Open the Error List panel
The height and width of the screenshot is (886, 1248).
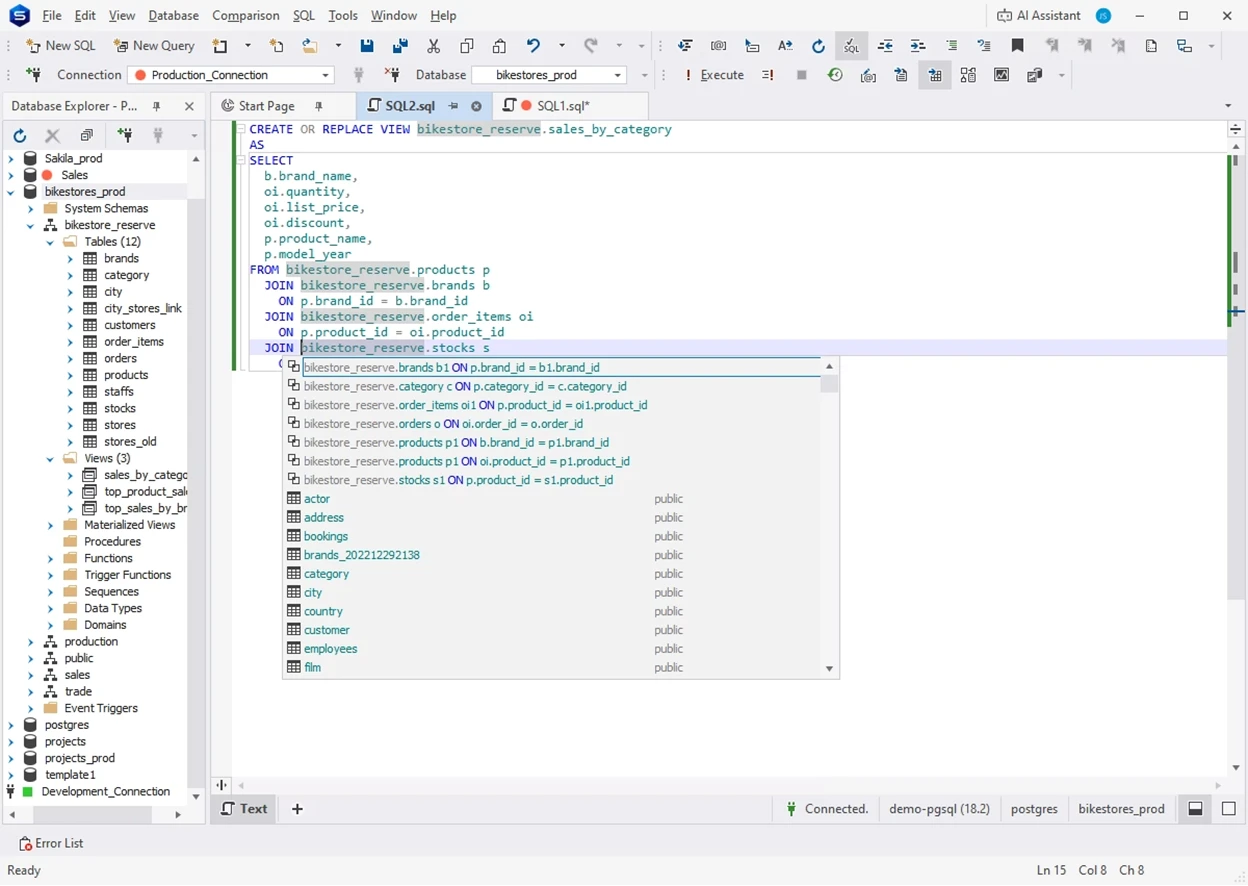51,844
